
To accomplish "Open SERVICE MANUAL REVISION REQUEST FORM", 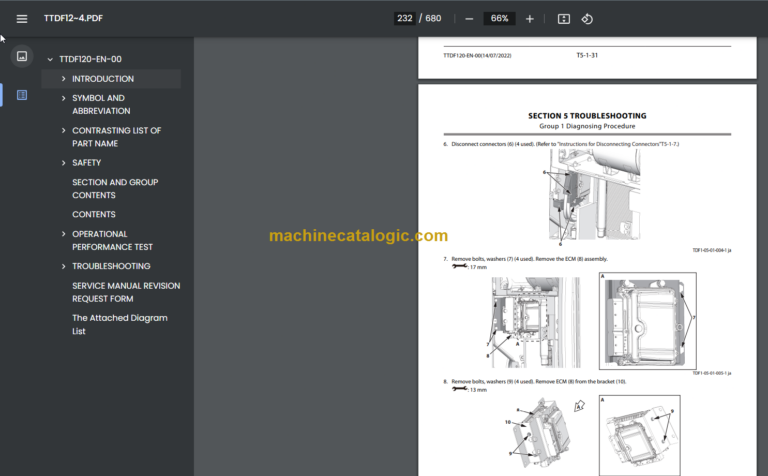I will 125,292.
